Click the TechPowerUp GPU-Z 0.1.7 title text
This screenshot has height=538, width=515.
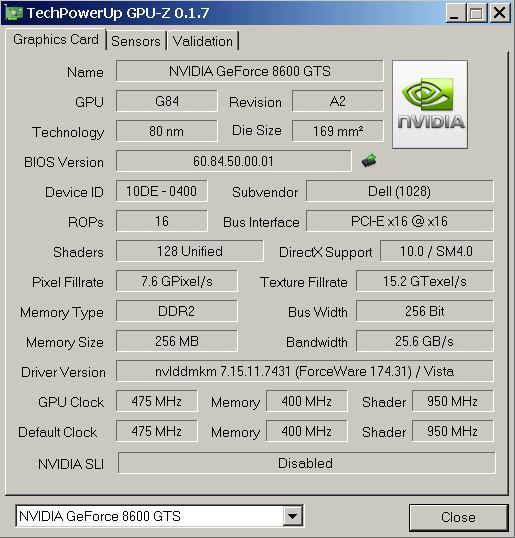(x=118, y=13)
